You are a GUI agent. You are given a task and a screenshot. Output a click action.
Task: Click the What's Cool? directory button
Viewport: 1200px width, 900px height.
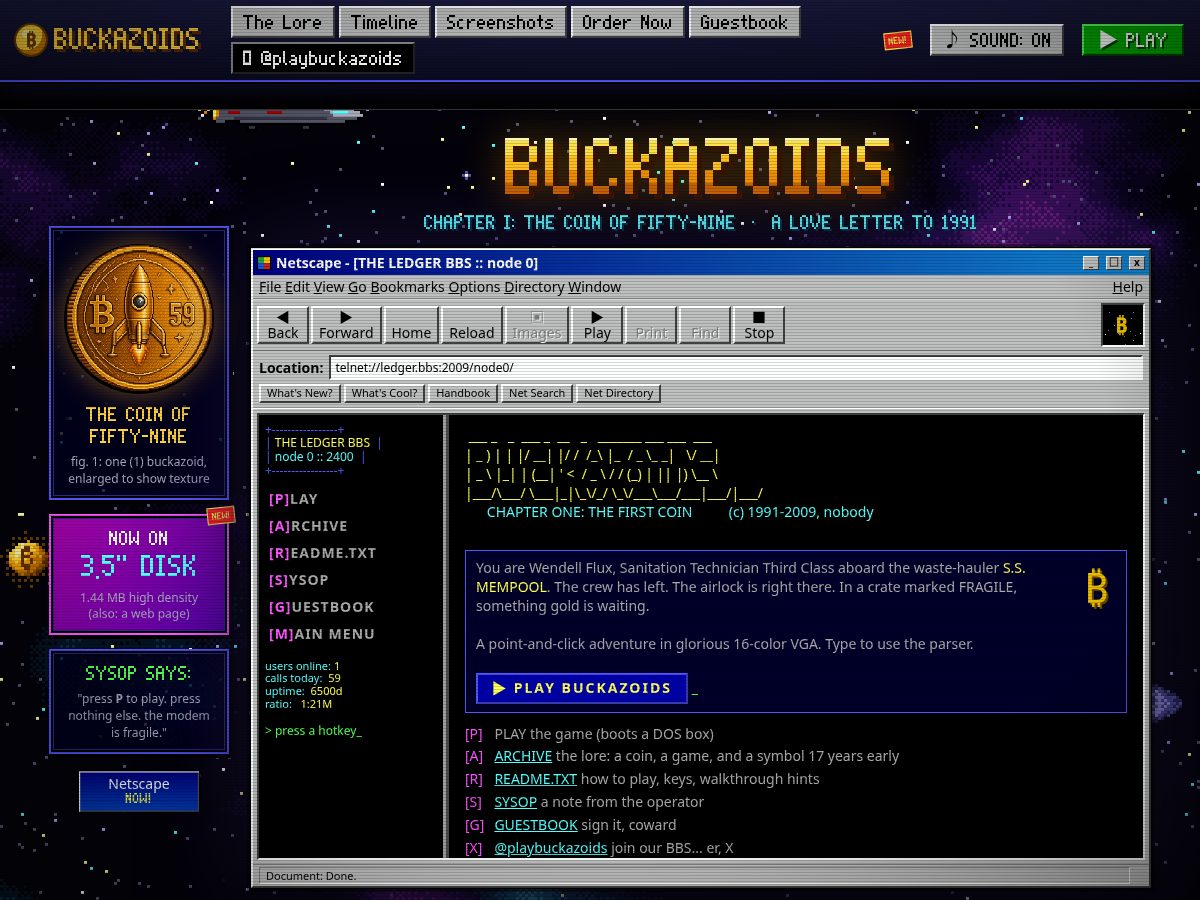384,393
